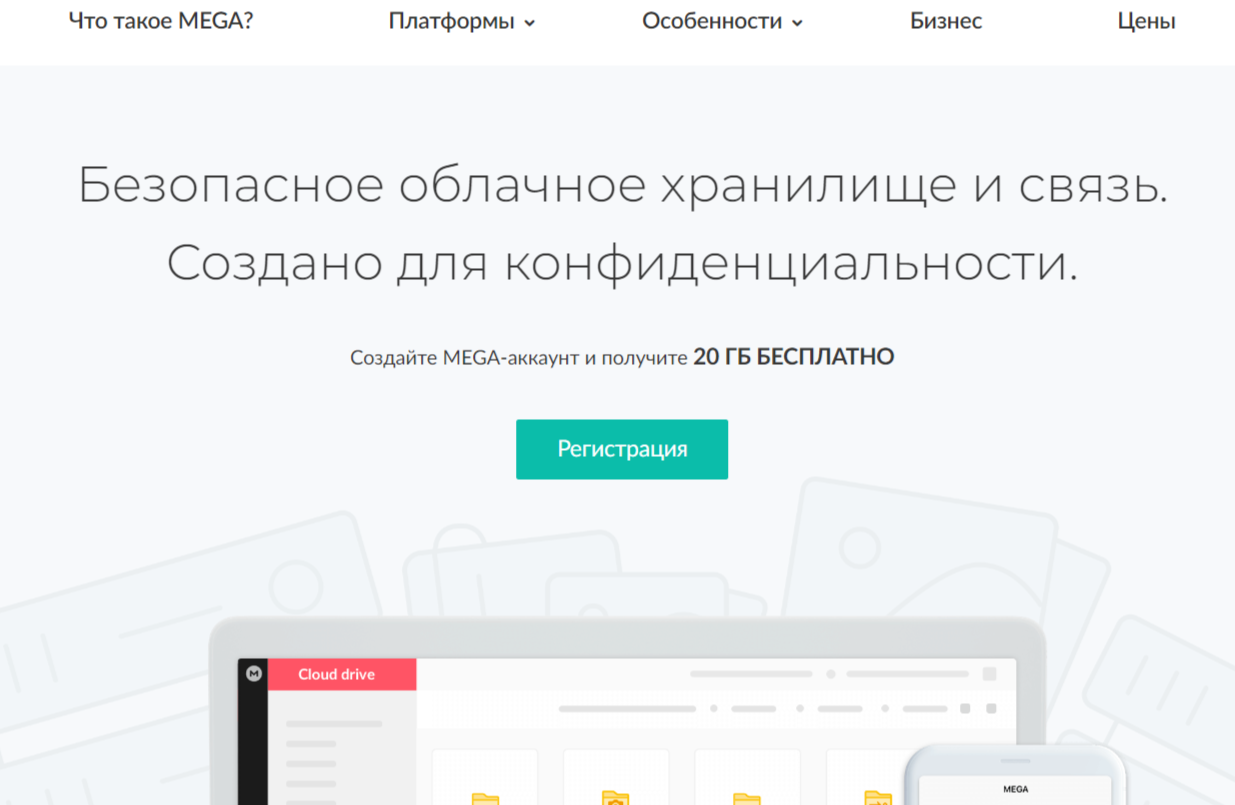Expand the chevron next to Особенности

pos(797,23)
